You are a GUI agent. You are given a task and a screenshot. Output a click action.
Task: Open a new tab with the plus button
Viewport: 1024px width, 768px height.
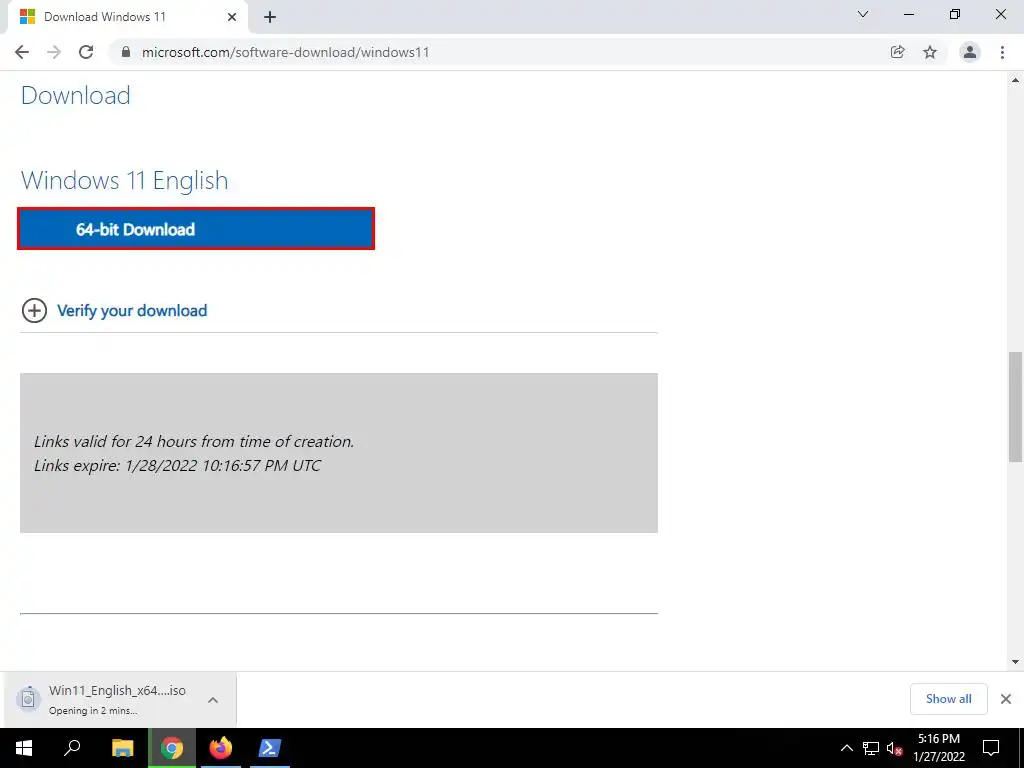pos(270,17)
